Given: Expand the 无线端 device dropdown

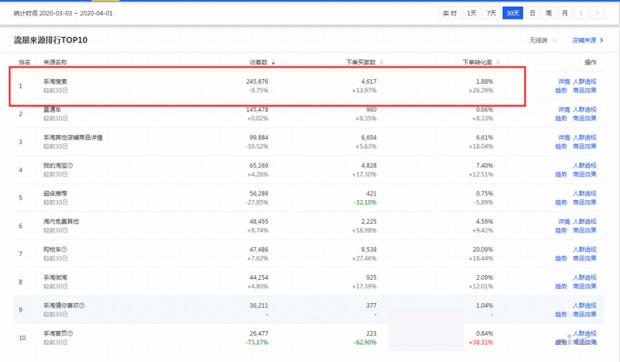Looking at the screenshot, I should [x=543, y=40].
